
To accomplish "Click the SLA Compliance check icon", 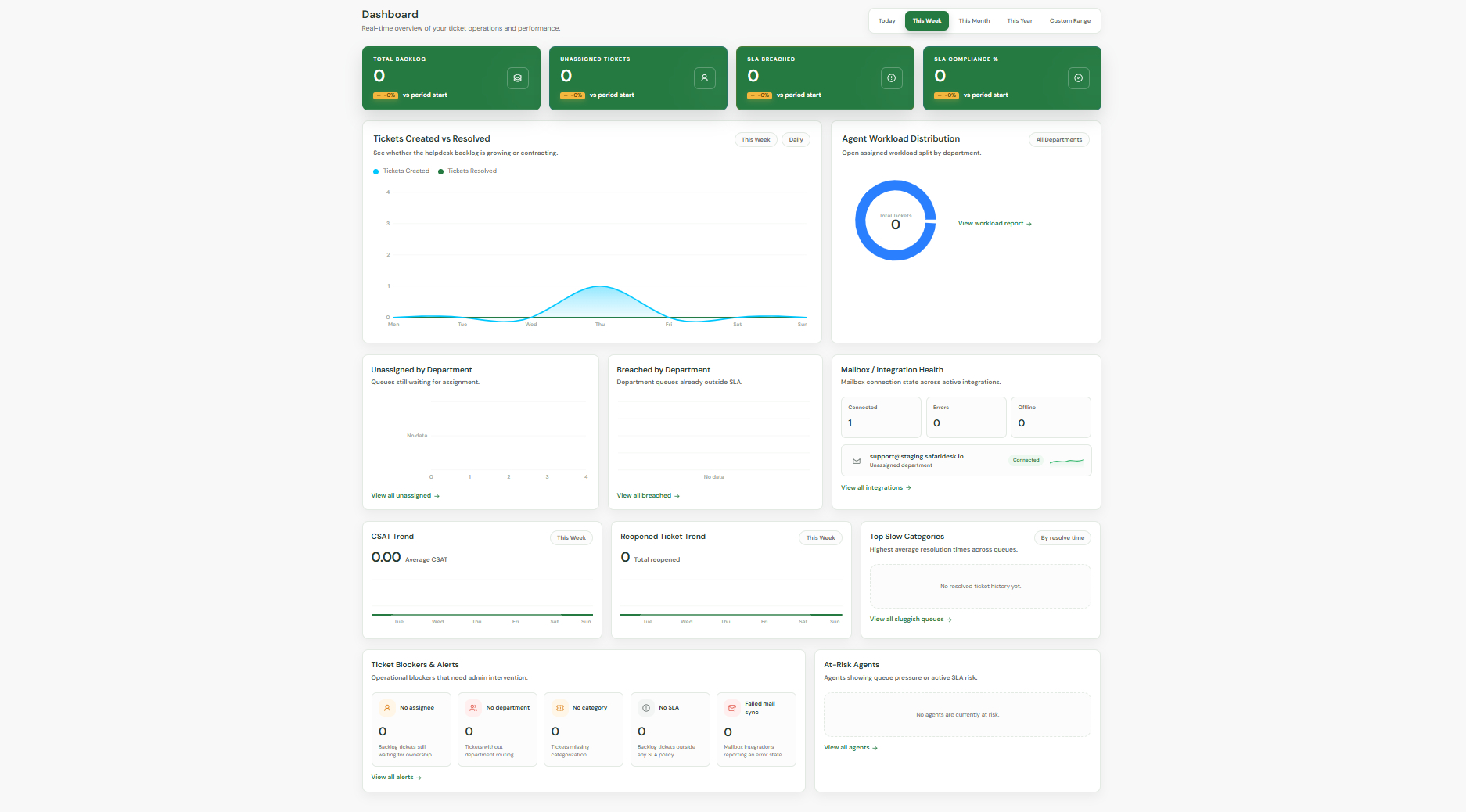I will (x=1078, y=78).
